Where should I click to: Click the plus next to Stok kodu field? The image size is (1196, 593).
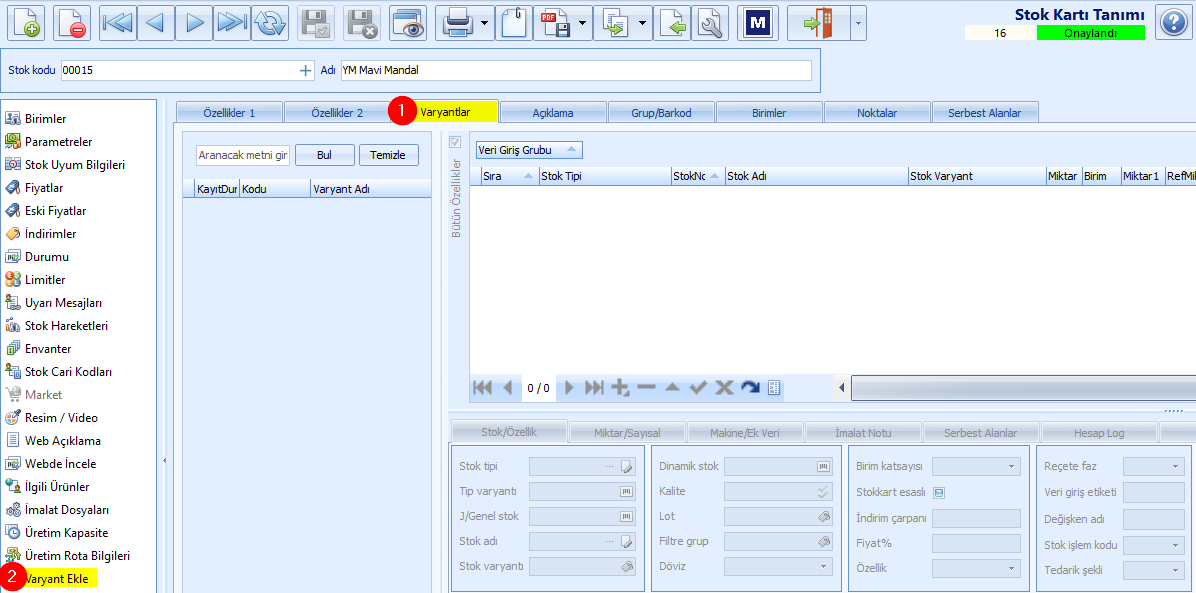[305, 70]
